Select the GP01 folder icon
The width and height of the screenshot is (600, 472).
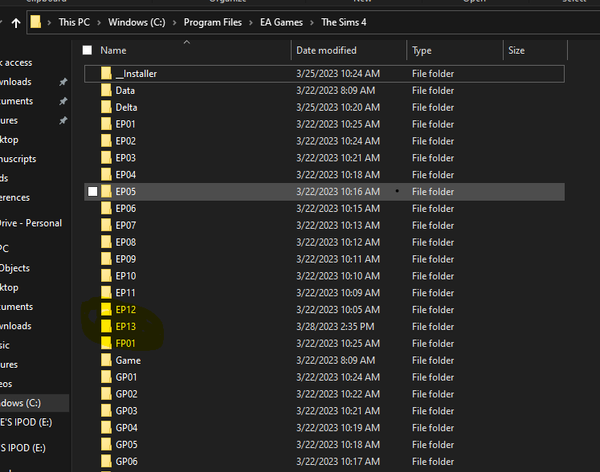(106, 377)
